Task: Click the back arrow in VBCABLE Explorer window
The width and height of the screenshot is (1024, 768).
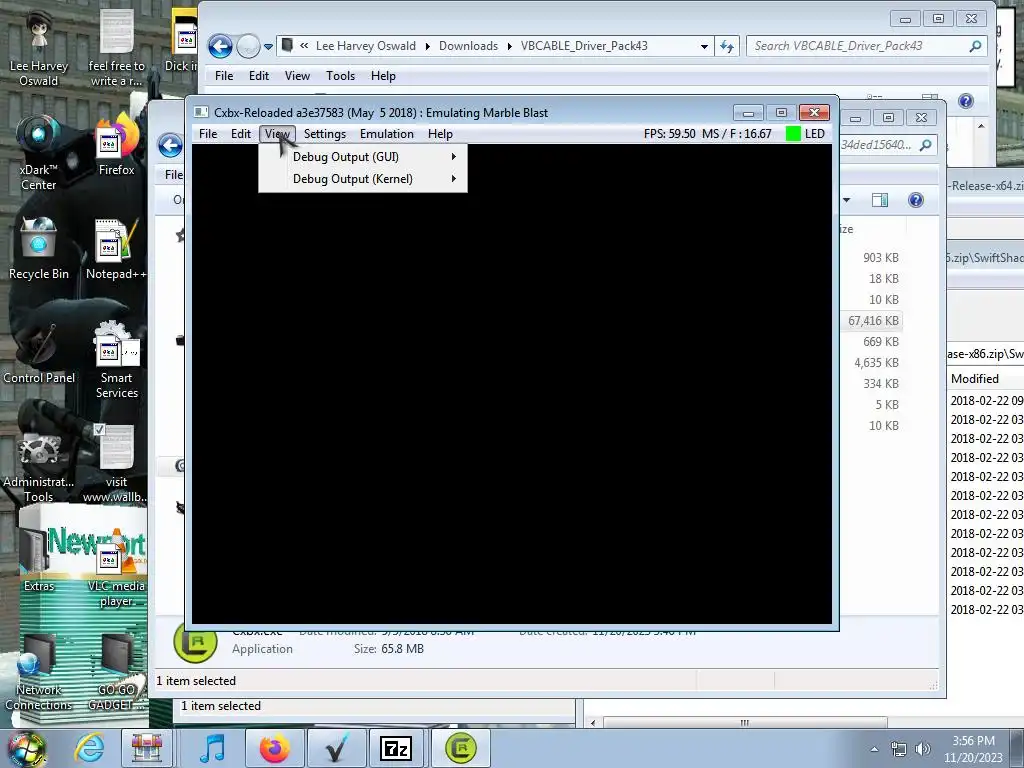Action: (220, 46)
